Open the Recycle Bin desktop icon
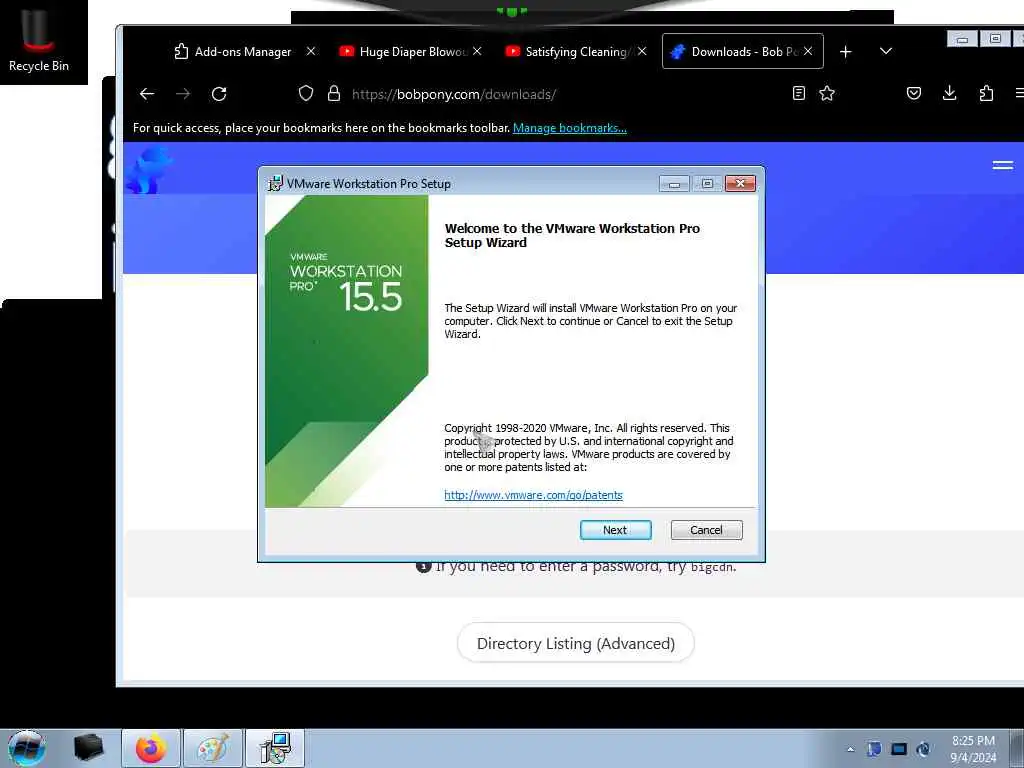Image resolution: width=1024 pixels, height=768 pixels. pos(39,40)
